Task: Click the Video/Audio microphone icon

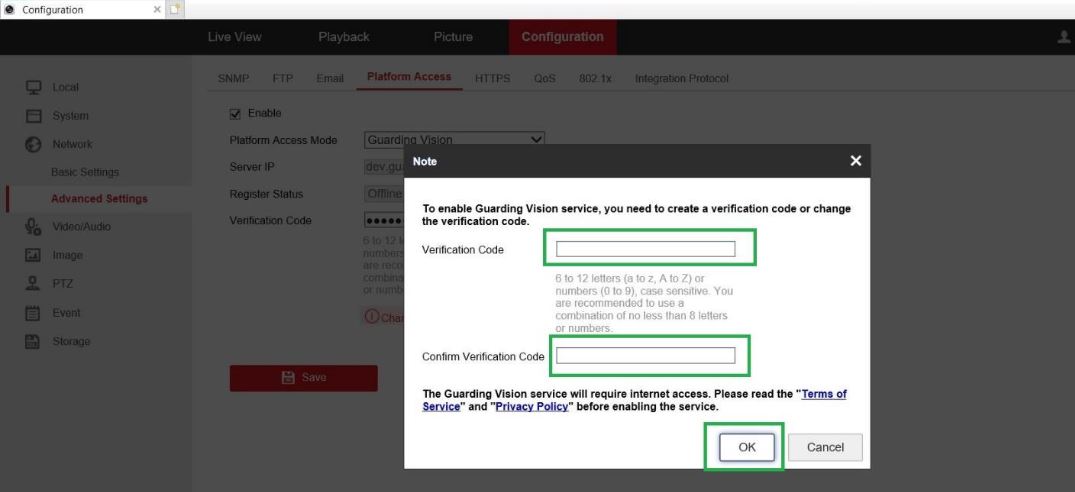Action: 33,226
